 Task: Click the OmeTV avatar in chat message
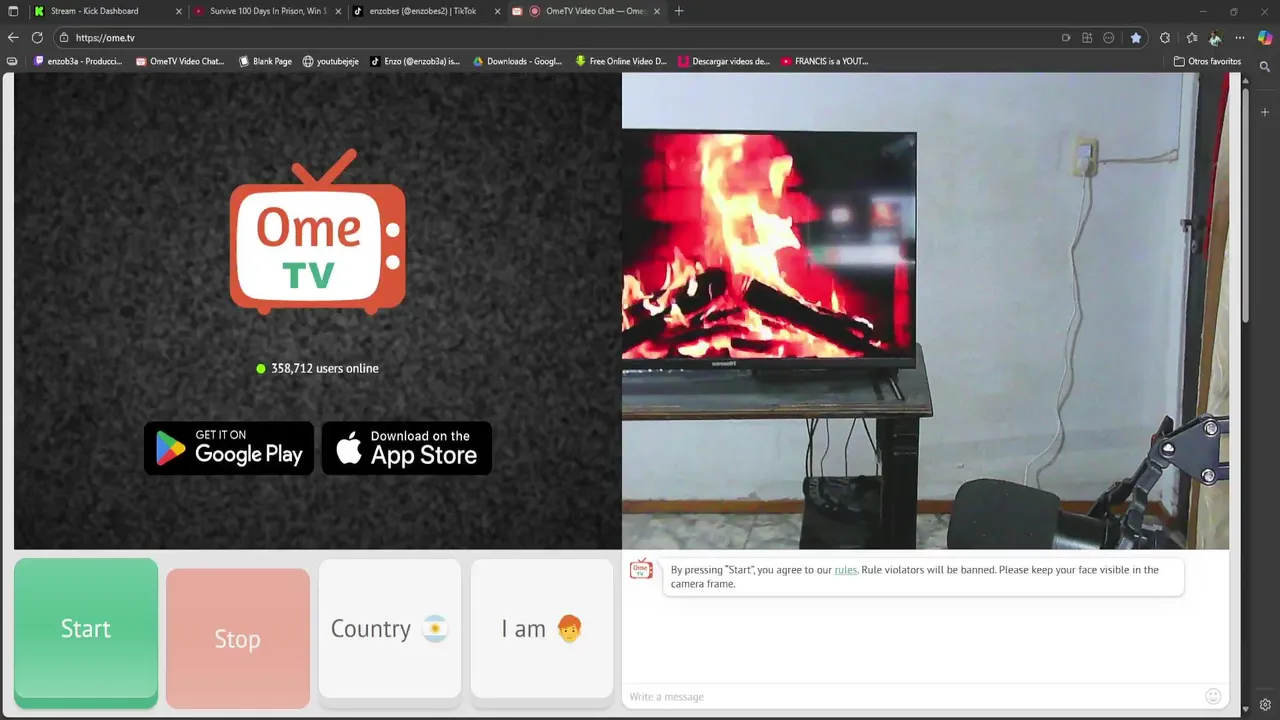(641, 569)
